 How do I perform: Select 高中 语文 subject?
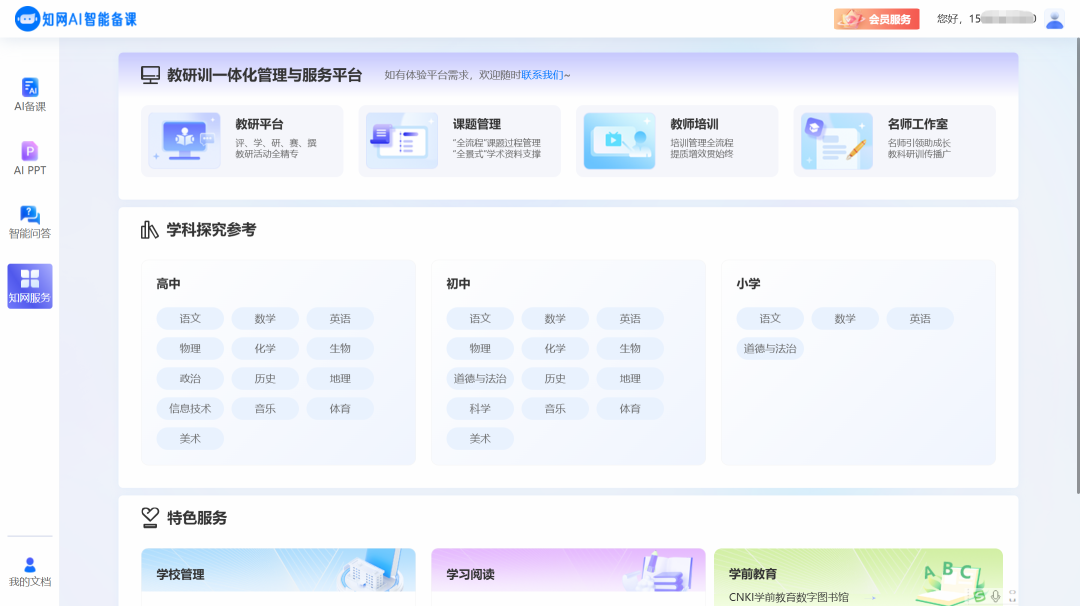pyautogui.click(x=190, y=318)
